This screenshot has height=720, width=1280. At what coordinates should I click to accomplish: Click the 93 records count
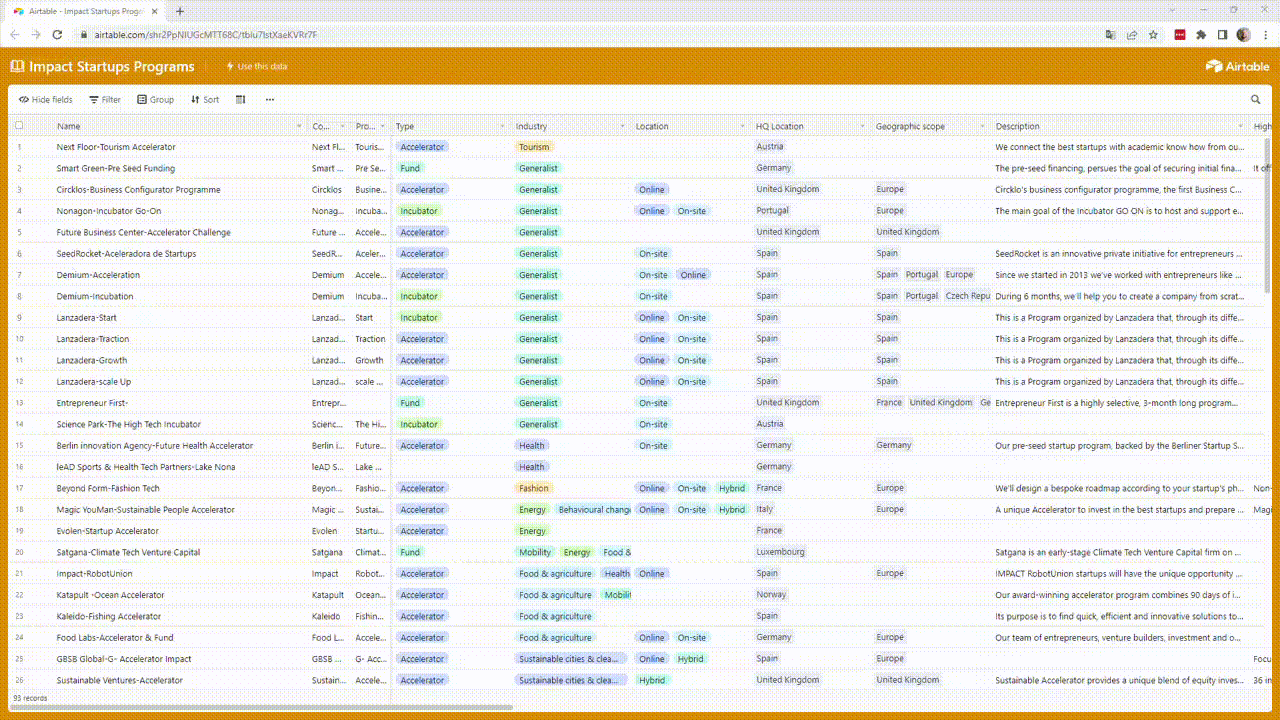click(x=30, y=698)
